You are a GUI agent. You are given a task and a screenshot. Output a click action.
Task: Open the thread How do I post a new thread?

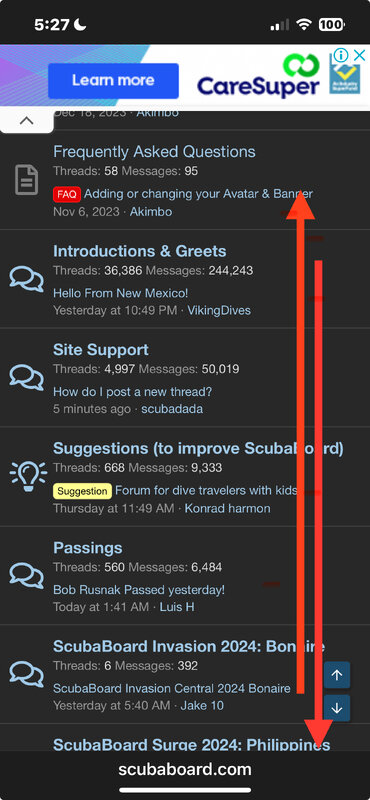tap(133, 392)
